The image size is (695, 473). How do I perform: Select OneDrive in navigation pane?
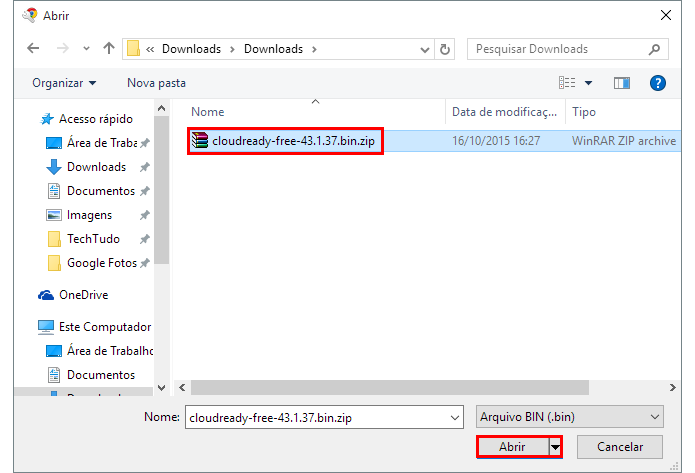pyautogui.click(x=84, y=295)
